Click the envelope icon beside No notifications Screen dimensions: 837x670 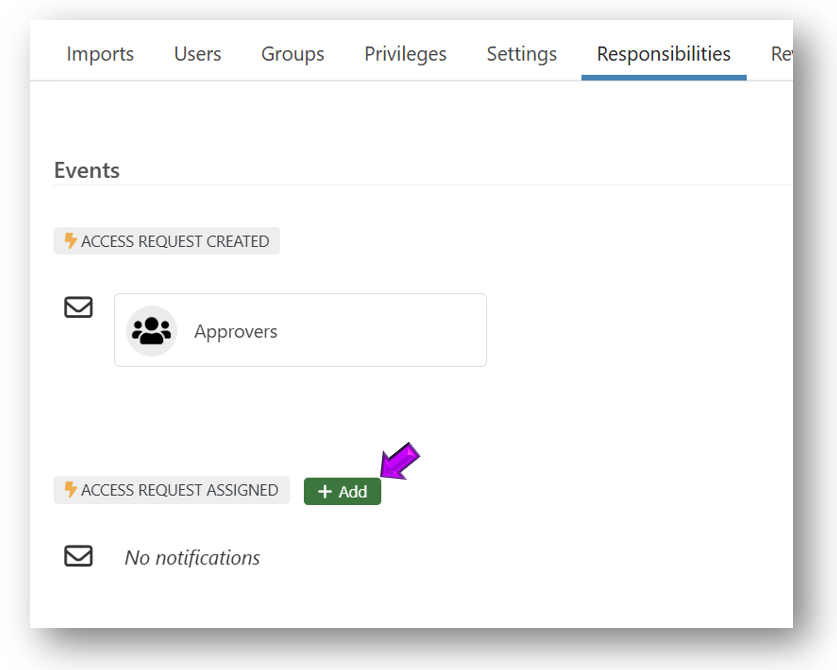click(x=78, y=556)
